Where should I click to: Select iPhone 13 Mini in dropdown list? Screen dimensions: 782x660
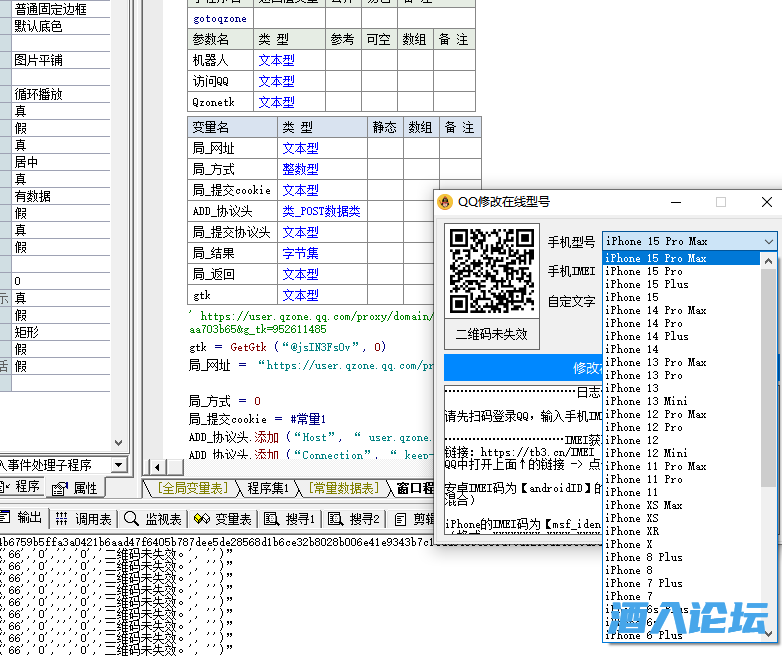645,401
